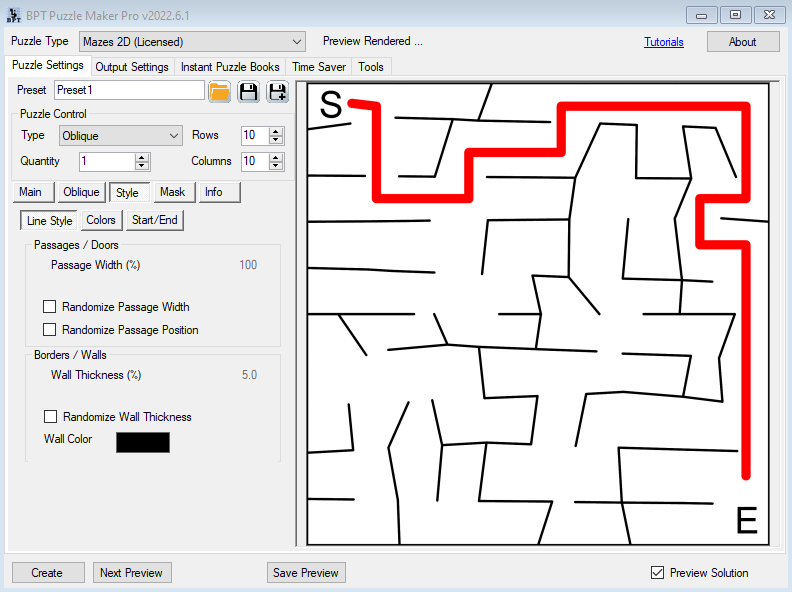Increase Columns value with up arrow
Image resolution: width=792 pixels, height=592 pixels.
tap(276, 158)
